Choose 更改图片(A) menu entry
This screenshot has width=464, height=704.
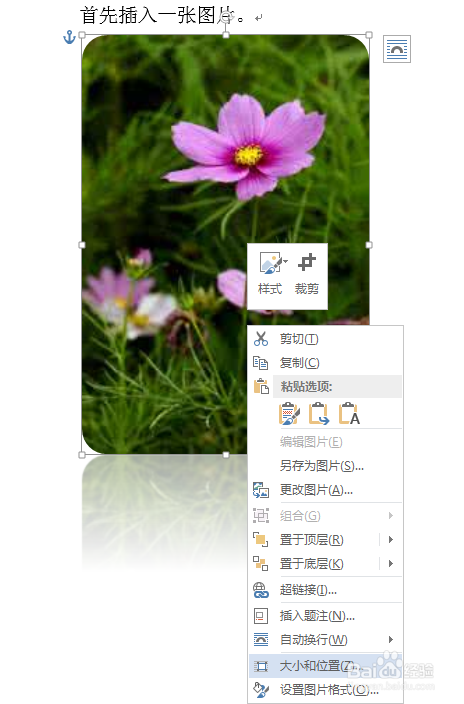click(x=326, y=490)
